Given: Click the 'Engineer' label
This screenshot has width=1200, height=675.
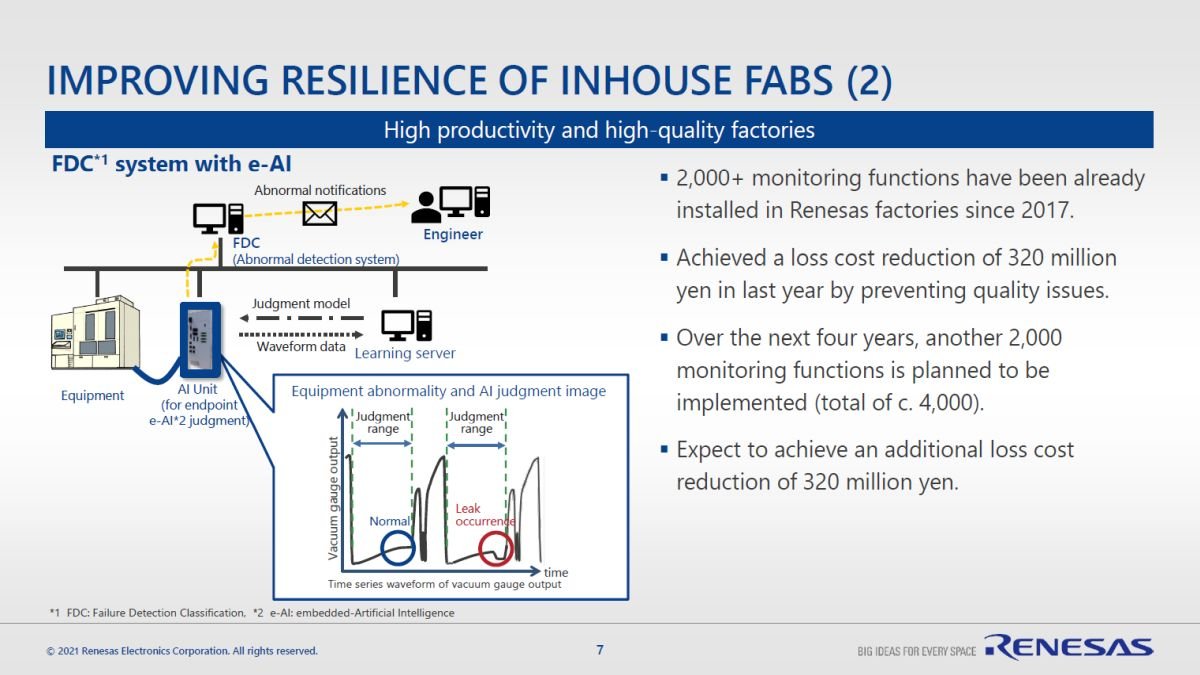Looking at the screenshot, I should click(453, 234).
